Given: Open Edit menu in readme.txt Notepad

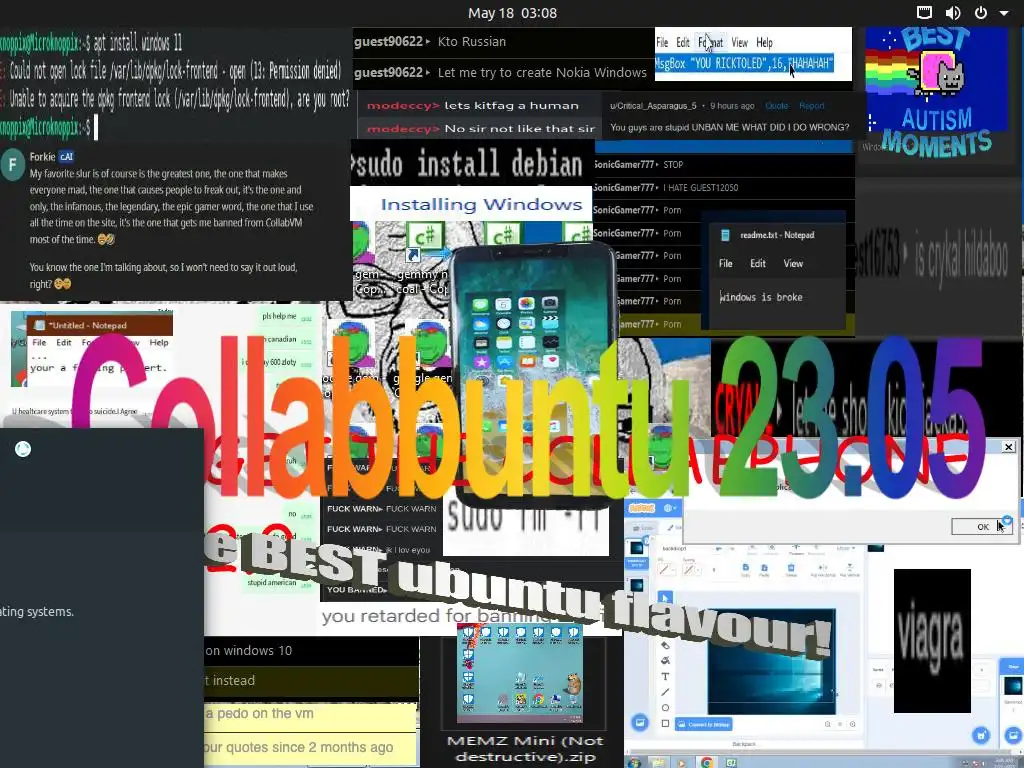Looking at the screenshot, I should click(x=758, y=263).
